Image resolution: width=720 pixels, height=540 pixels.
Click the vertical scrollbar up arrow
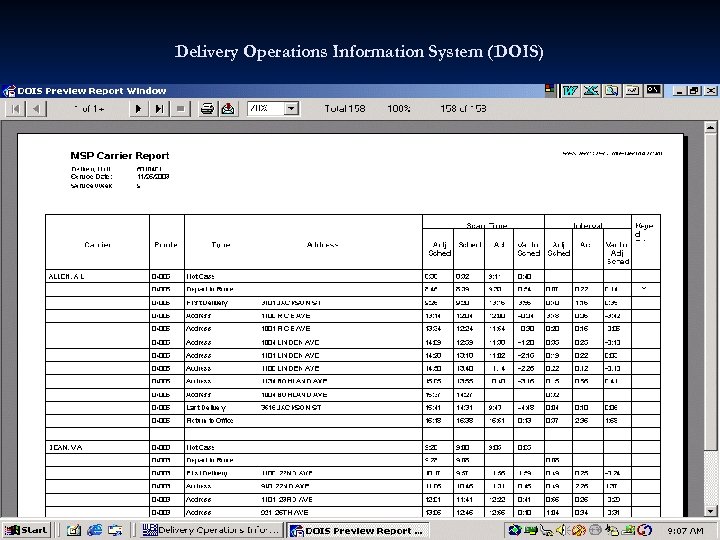pyautogui.click(x=710, y=127)
